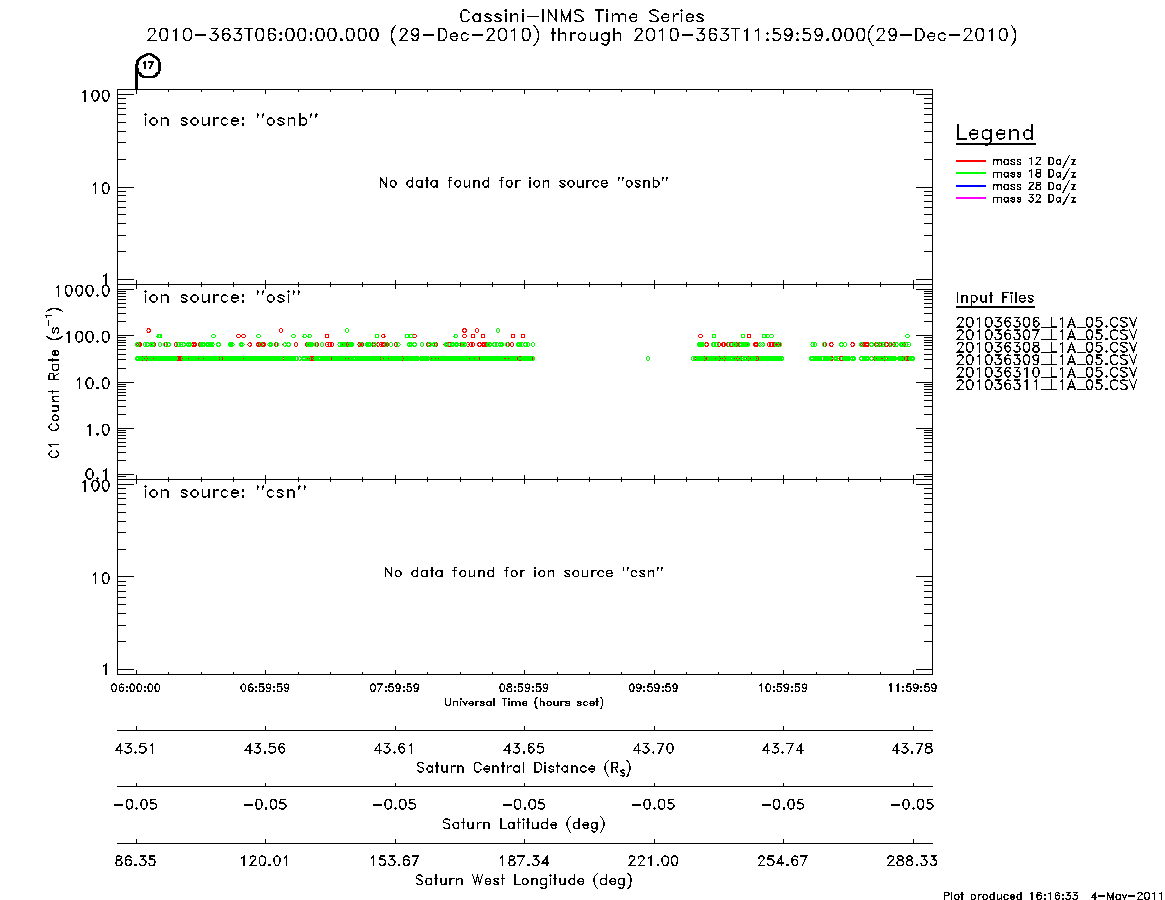This screenshot has height=900, width=1165.
Task: Click the 'Plot produced 16:16:33 4-May-2011' footer
Action: coord(1053,895)
